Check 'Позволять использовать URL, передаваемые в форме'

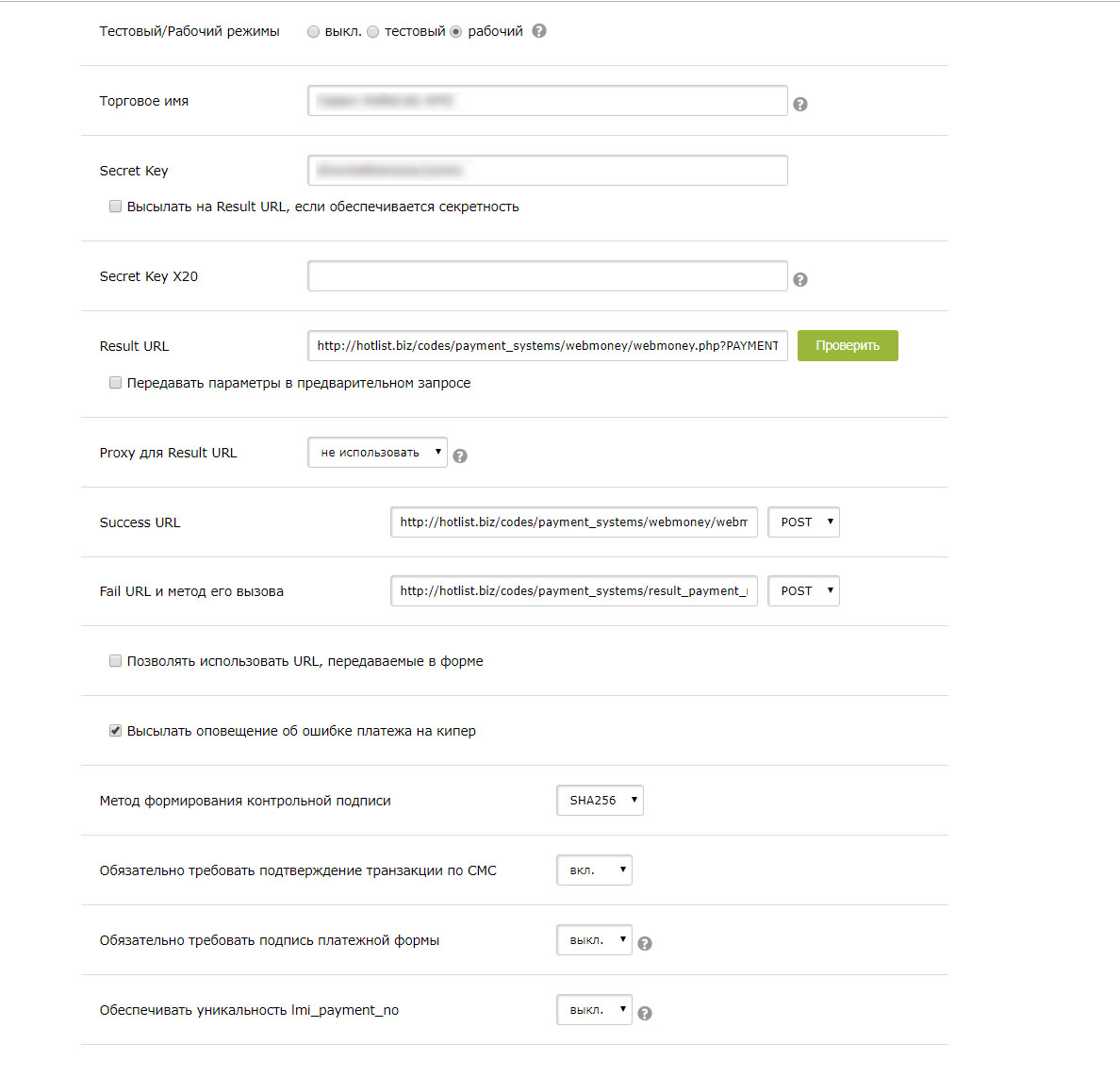115,661
